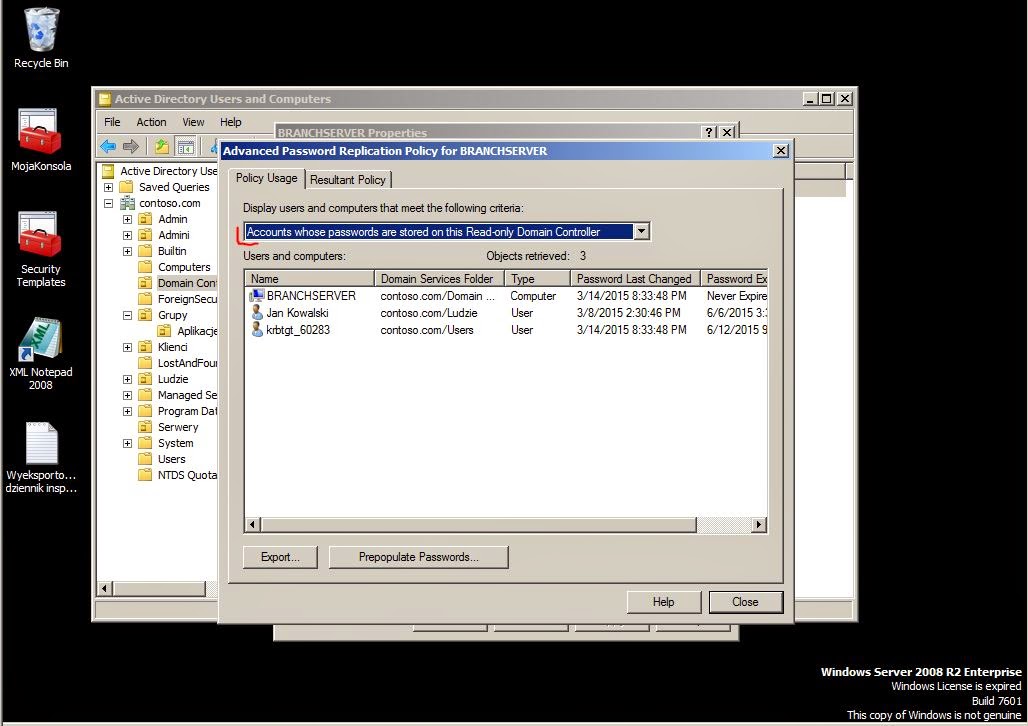This screenshot has height=726, width=1028.
Task: Sort by Name column header
Action: [x=309, y=279]
